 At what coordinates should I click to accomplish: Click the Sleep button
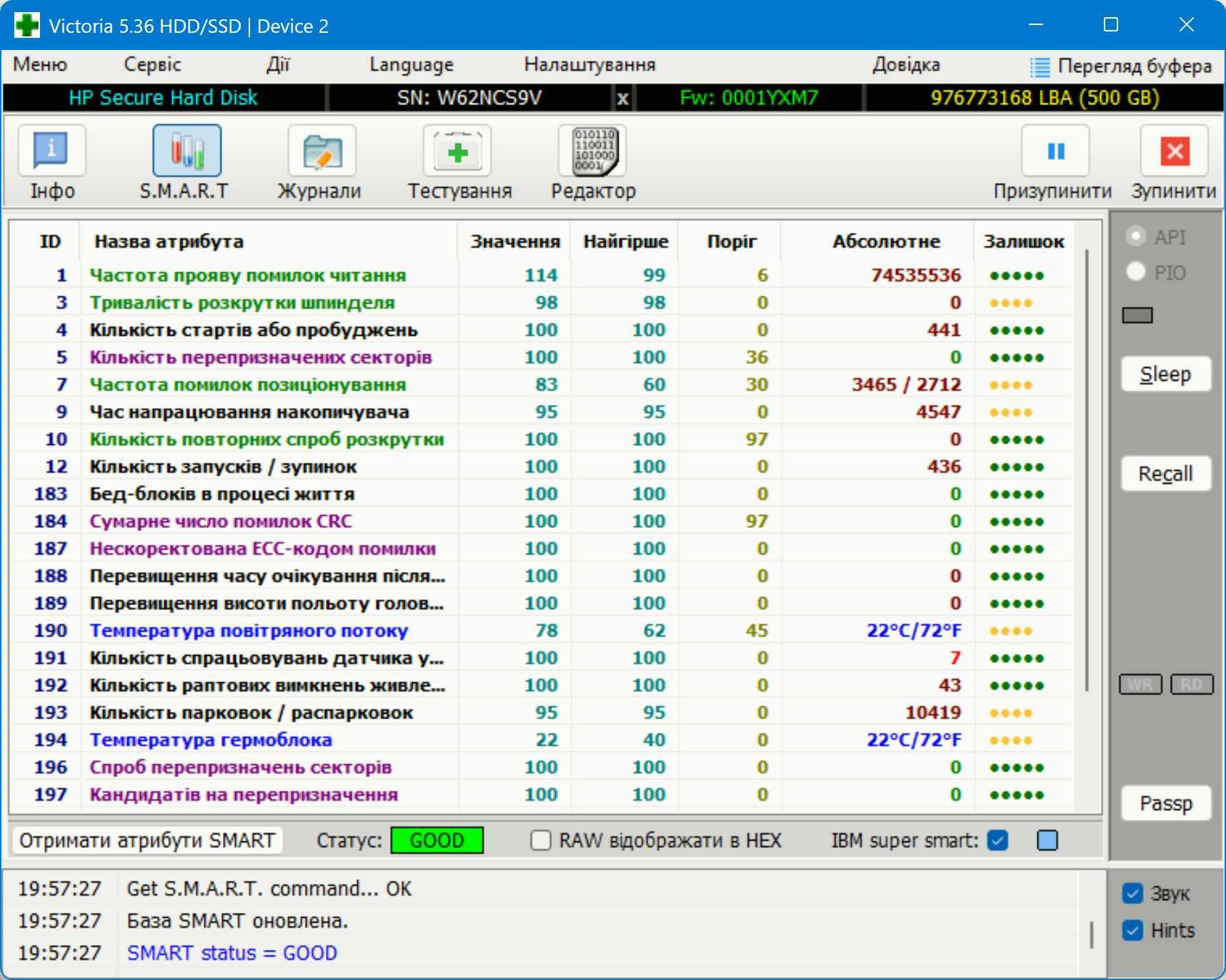click(x=1166, y=374)
